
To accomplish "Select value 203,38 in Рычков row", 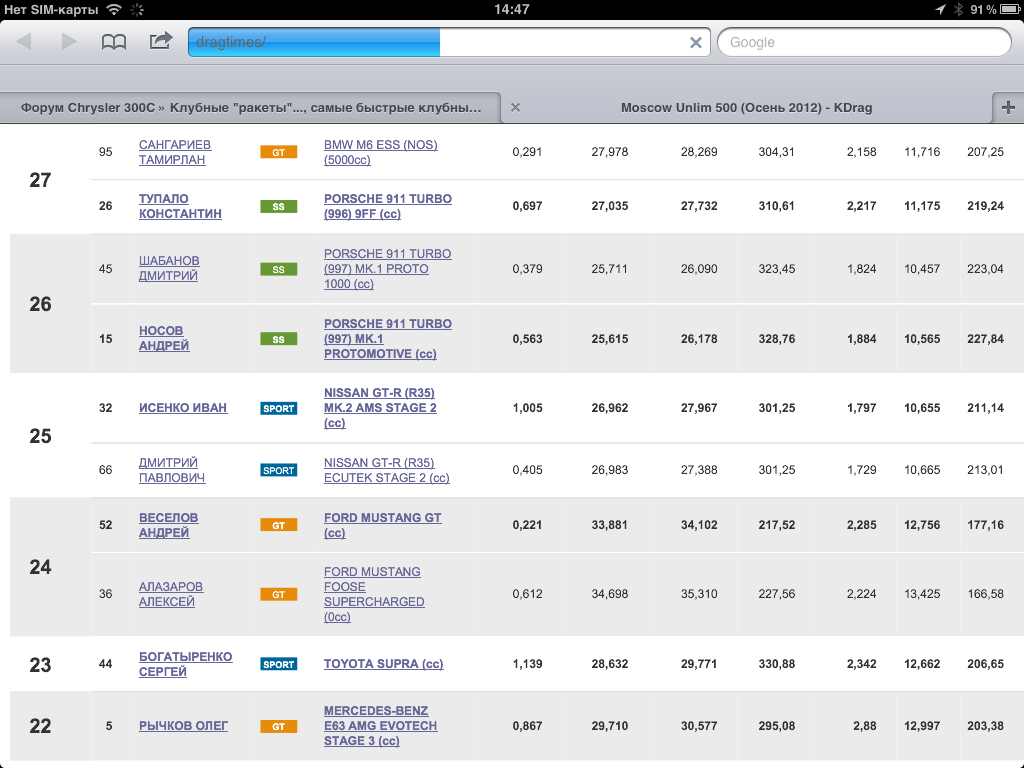I will coord(985,726).
